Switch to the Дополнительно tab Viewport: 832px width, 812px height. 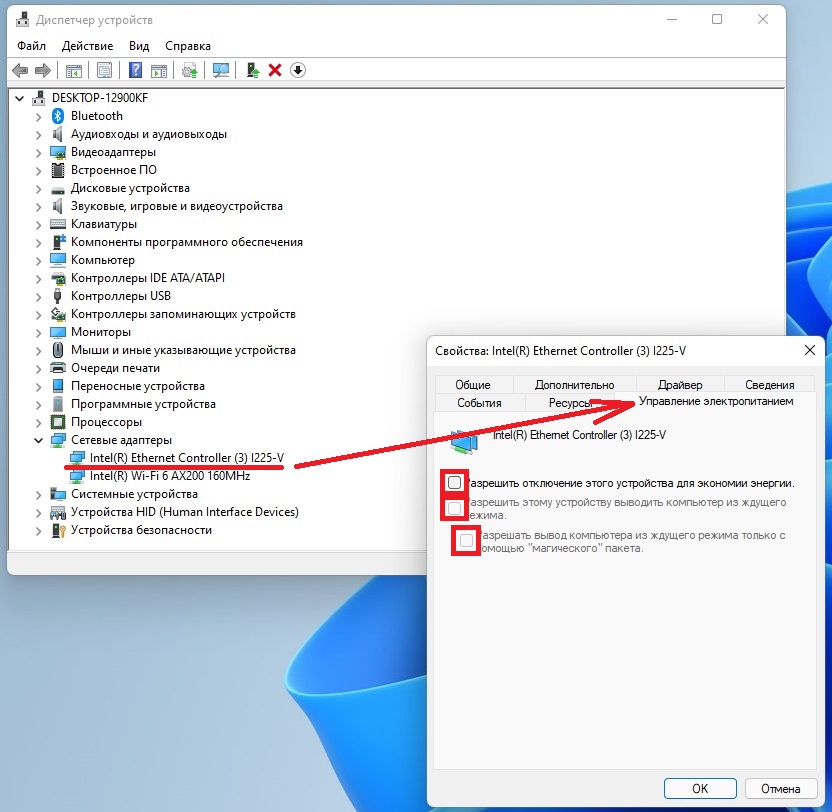[575, 385]
